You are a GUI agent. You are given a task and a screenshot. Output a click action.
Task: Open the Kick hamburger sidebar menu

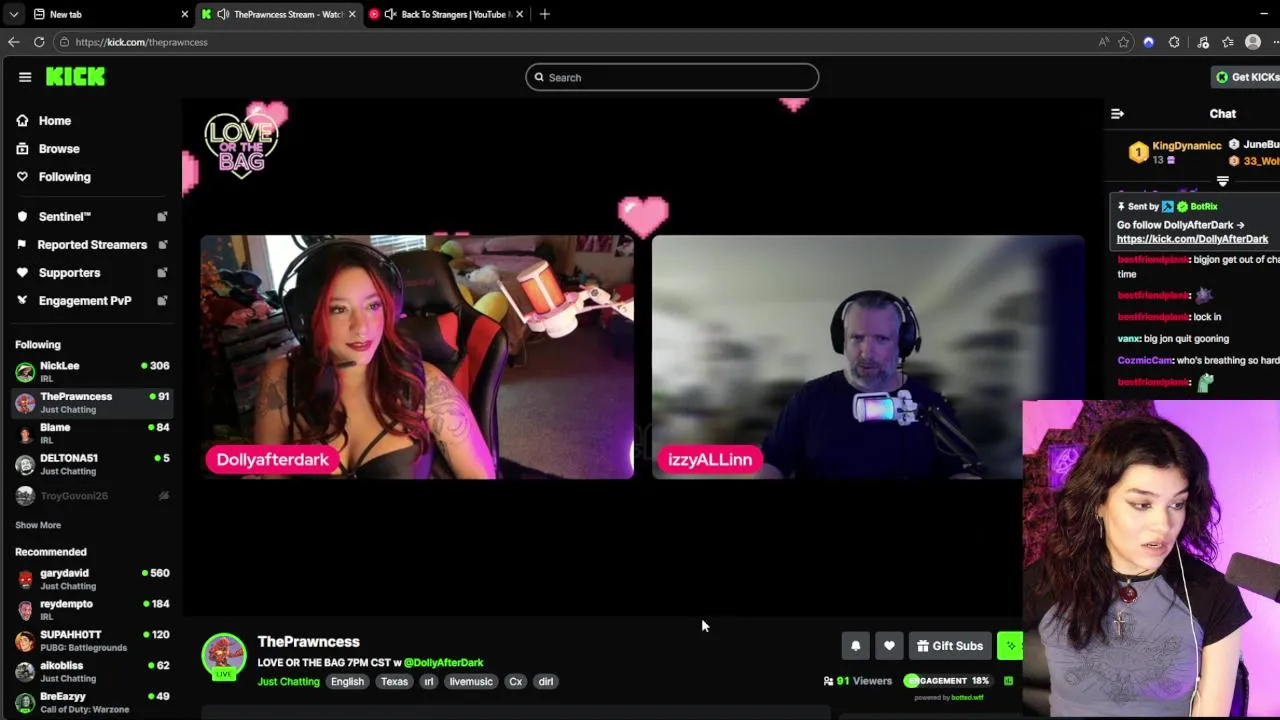[25, 77]
